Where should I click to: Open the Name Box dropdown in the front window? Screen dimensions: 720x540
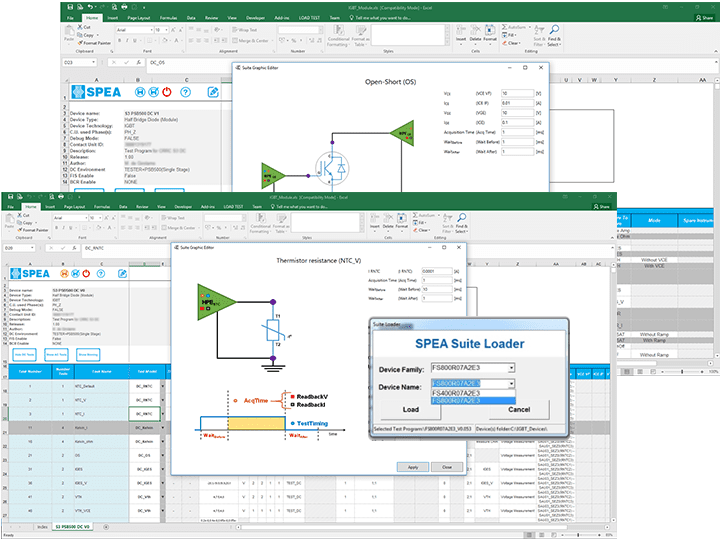32,248
